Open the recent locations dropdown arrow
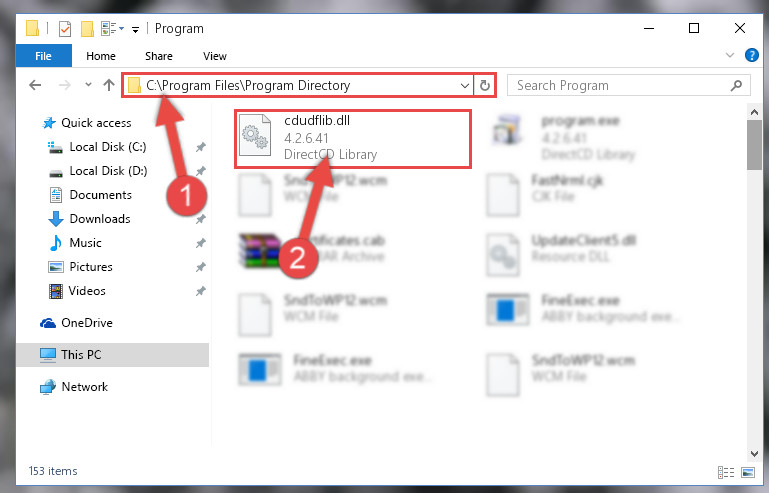 (88, 85)
